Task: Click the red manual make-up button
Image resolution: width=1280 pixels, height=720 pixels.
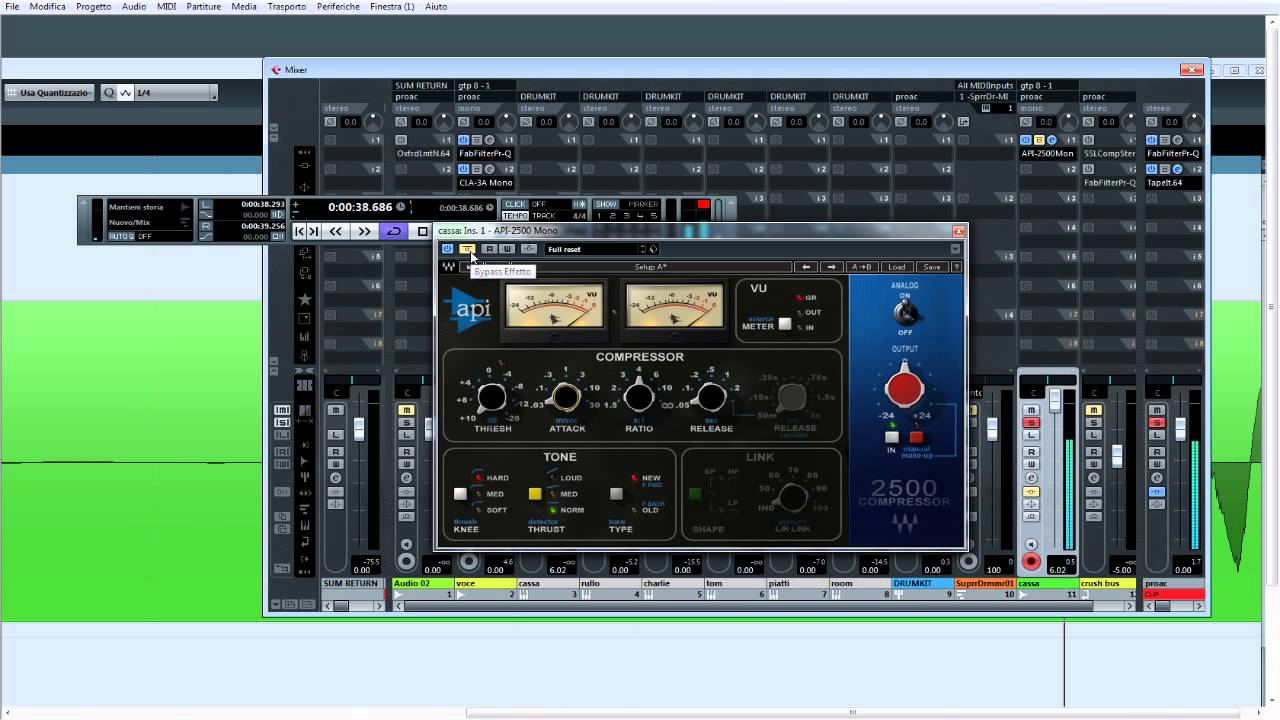Action: pos(916,437)
